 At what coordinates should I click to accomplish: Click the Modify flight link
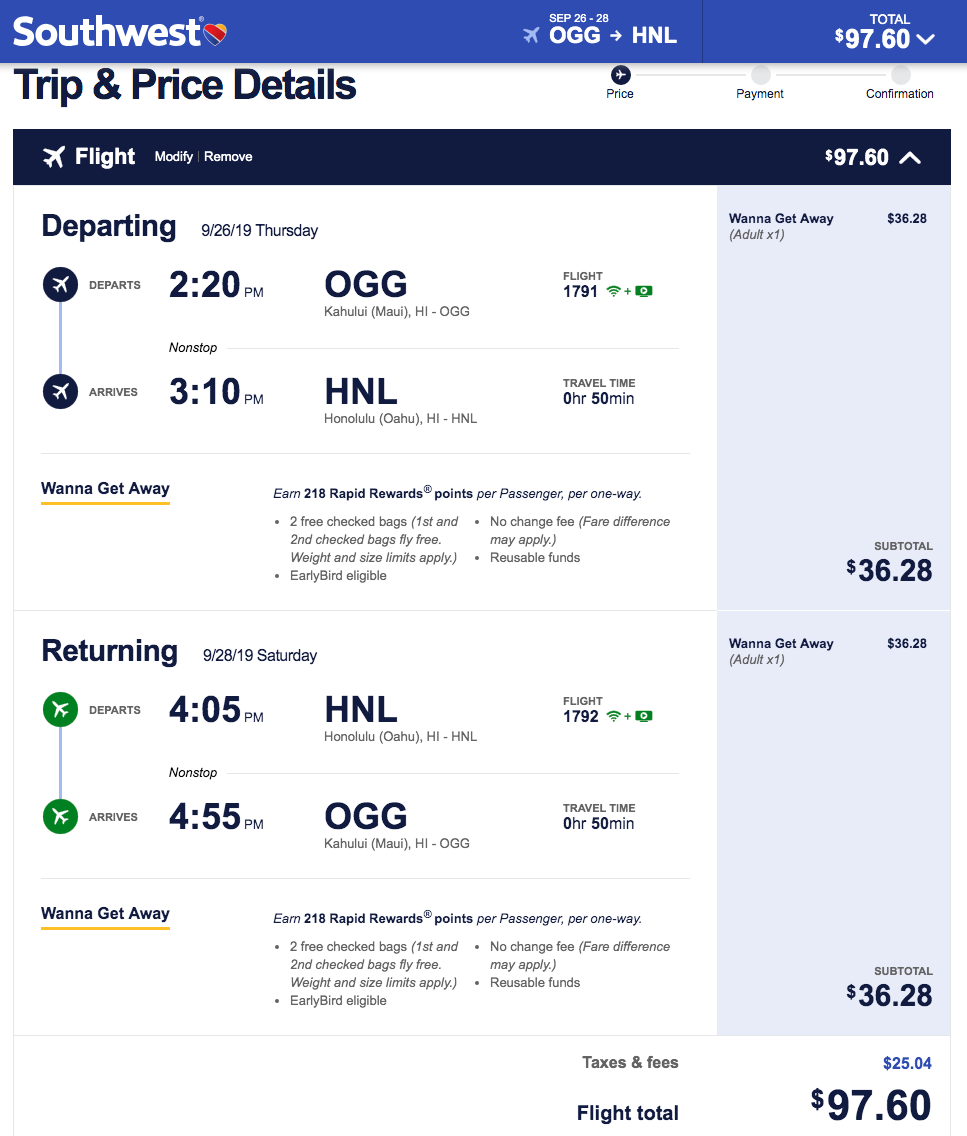(x=173, y=157)
